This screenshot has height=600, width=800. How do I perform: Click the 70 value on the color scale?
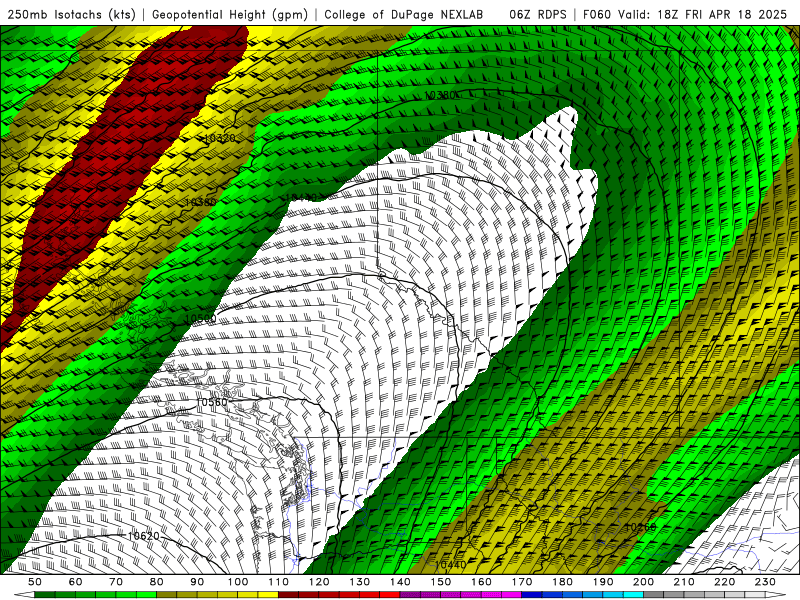point(116,582)
